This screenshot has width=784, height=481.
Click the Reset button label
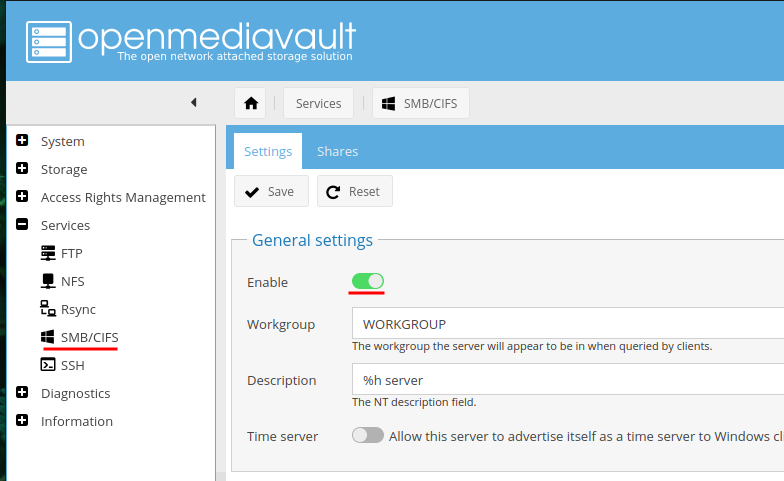click(x=364, y=192)
